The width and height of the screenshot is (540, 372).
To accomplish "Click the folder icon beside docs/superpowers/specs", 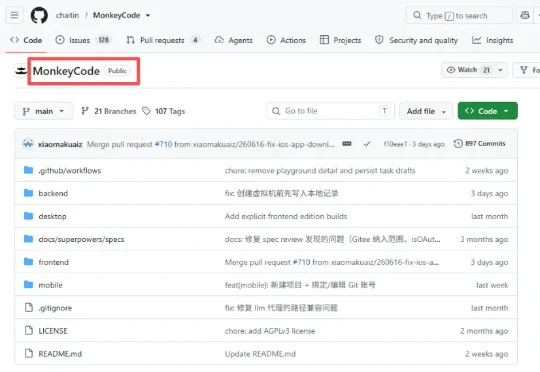I will (29, 239).
